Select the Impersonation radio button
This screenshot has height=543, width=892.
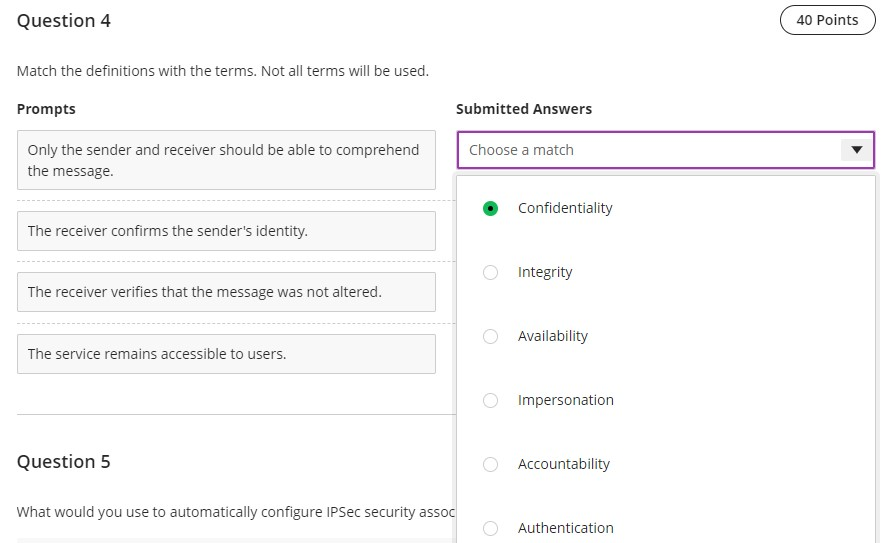tap(490, 400)
